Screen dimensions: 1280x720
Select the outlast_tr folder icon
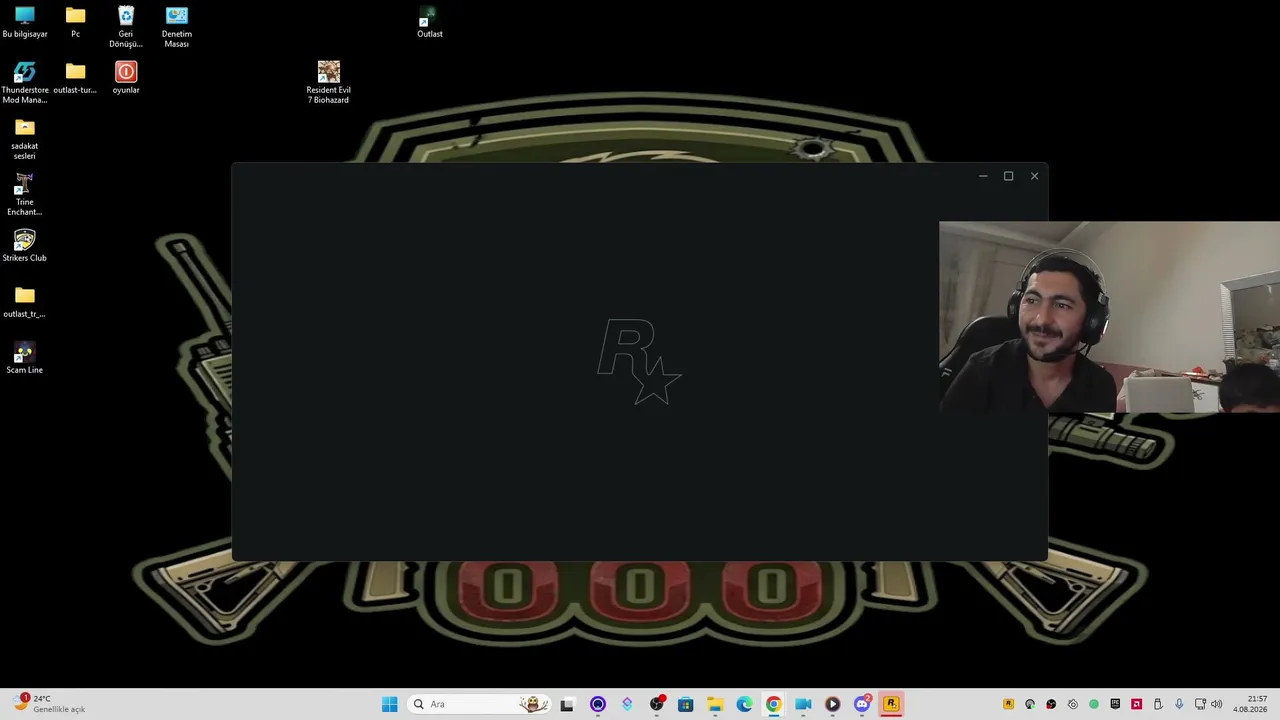pos(25,302)
